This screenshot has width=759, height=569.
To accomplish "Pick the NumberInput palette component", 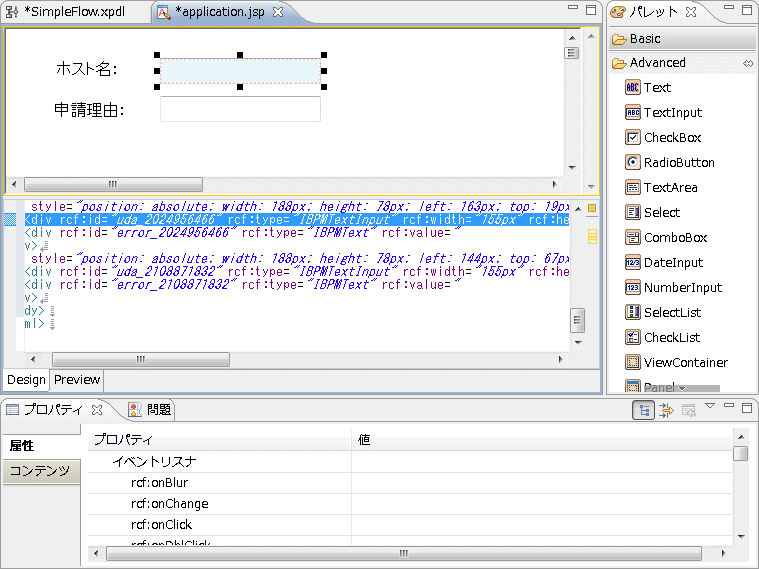I will [x=673, y=288].
